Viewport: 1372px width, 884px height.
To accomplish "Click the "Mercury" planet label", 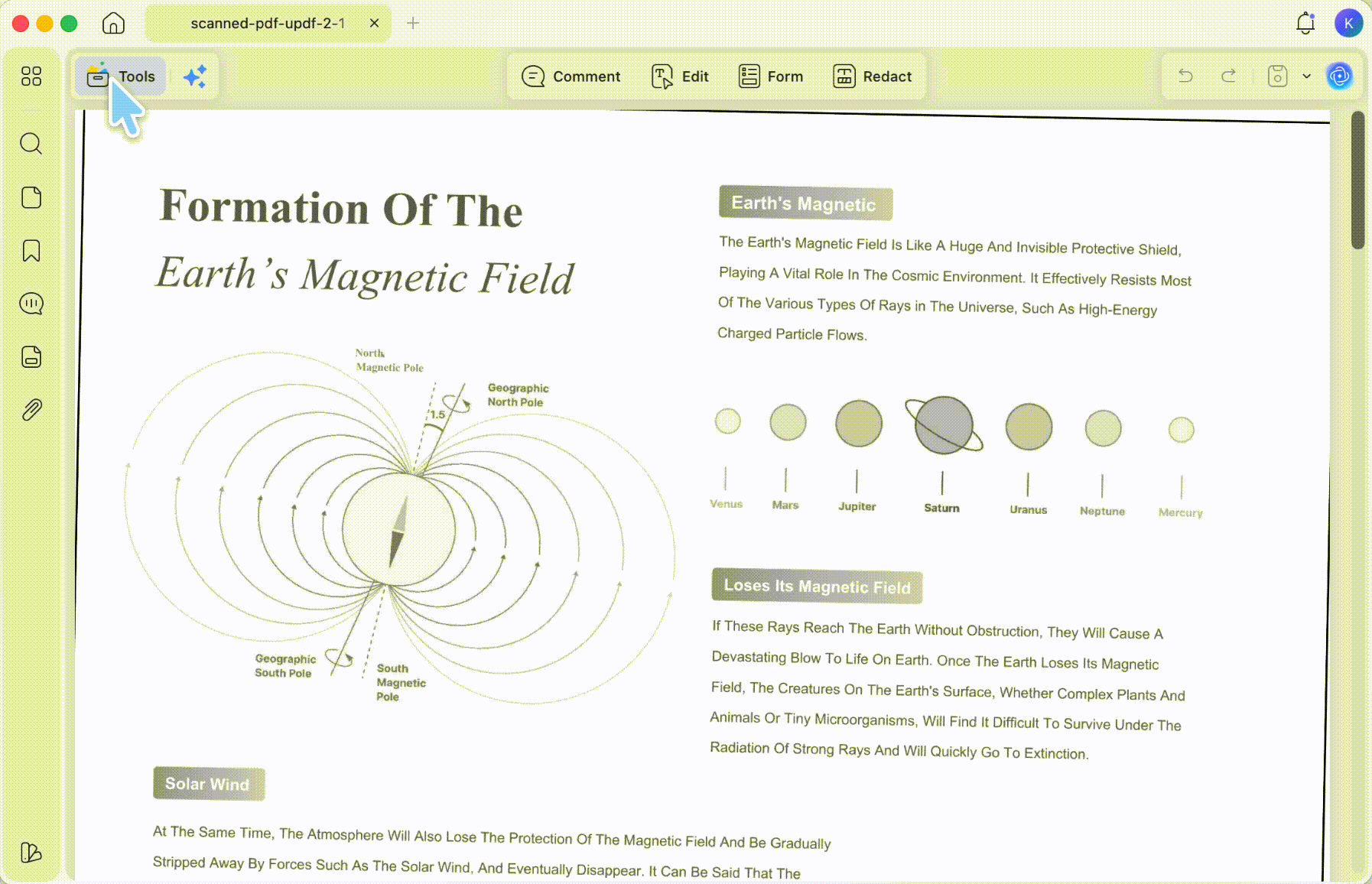I will (x=1180, y=512).
